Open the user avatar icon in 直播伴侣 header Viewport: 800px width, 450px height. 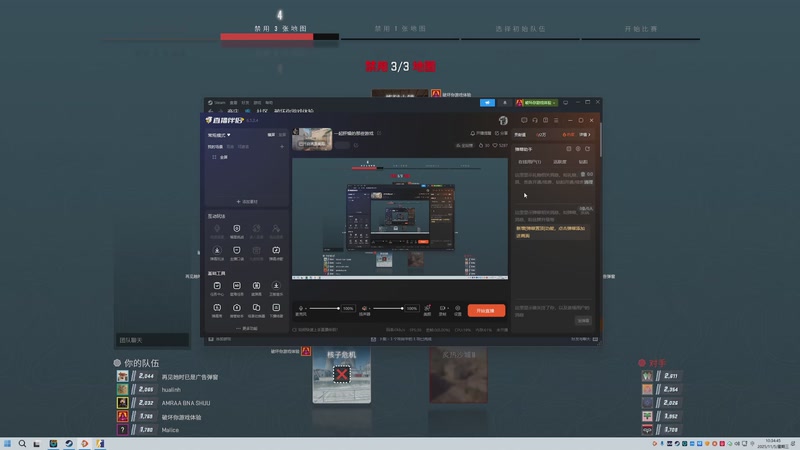tap(503, 120)
